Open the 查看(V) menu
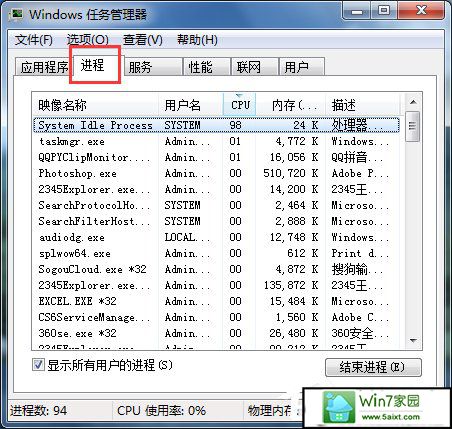Viewport: 452px width, 429px height. tap(142, 40)
